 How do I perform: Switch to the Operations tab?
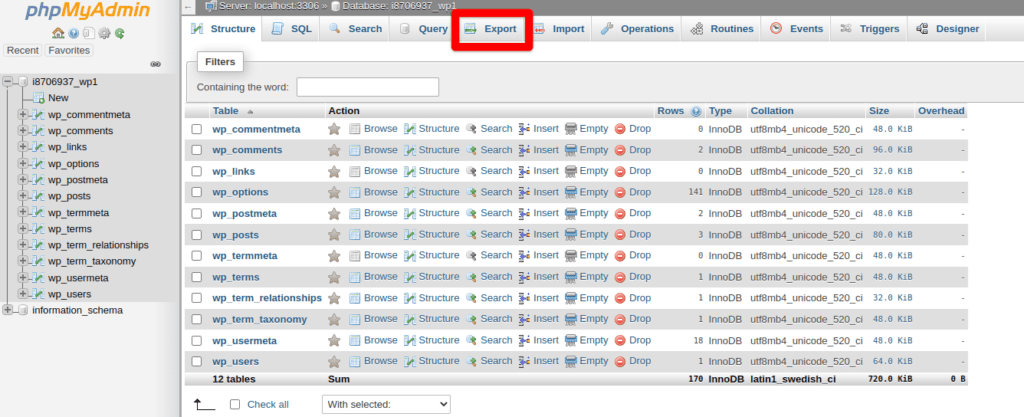(637, 29)
